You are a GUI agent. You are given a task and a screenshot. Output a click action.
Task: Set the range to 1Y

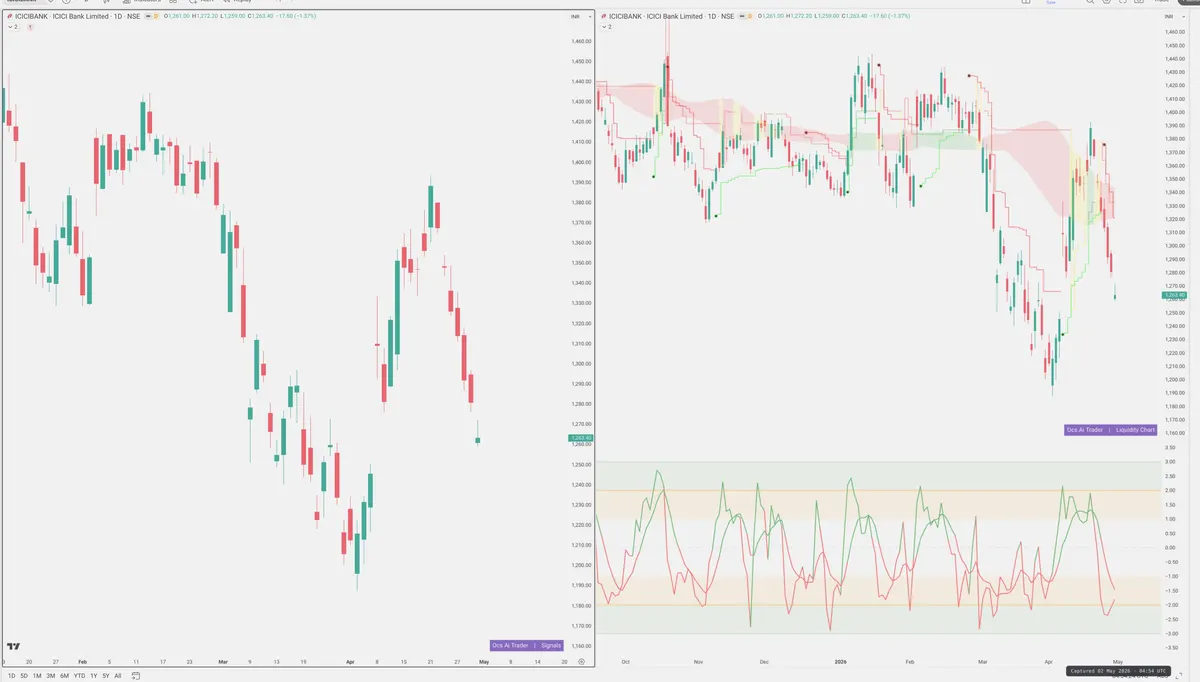pos(94,676)
